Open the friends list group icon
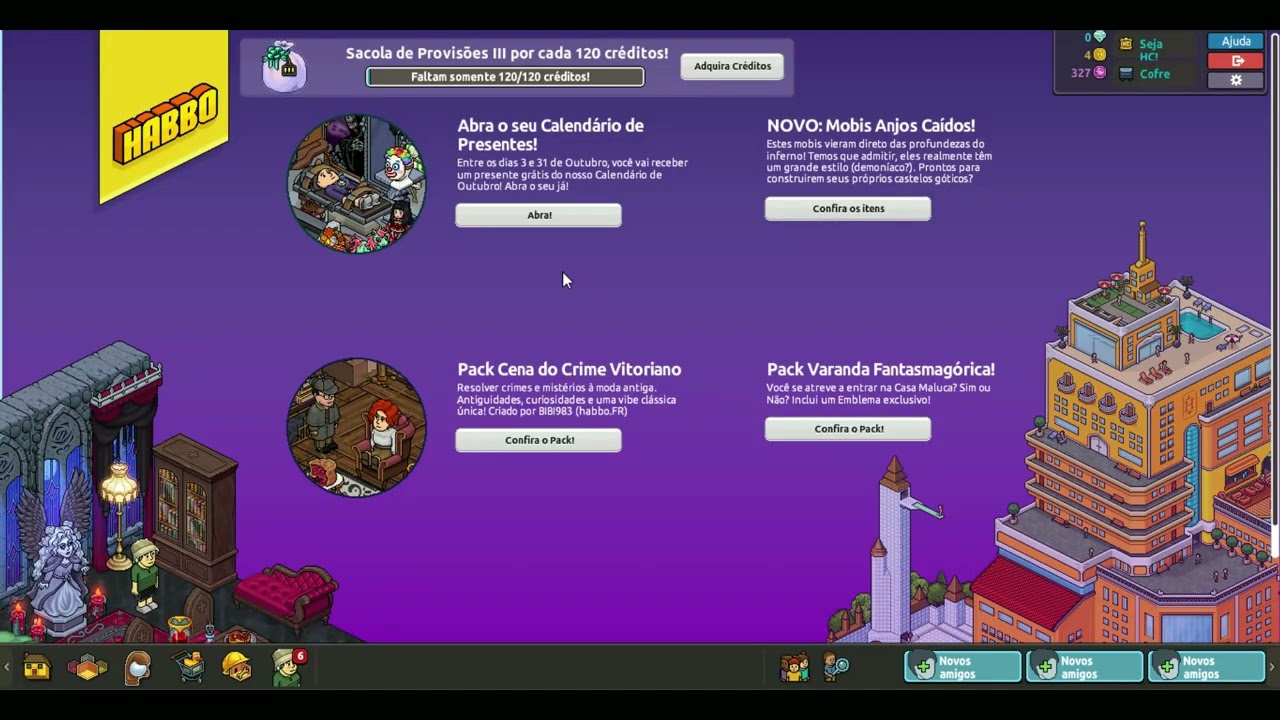Viewport: 1280px width, 720px height. [x=795, y=667]
